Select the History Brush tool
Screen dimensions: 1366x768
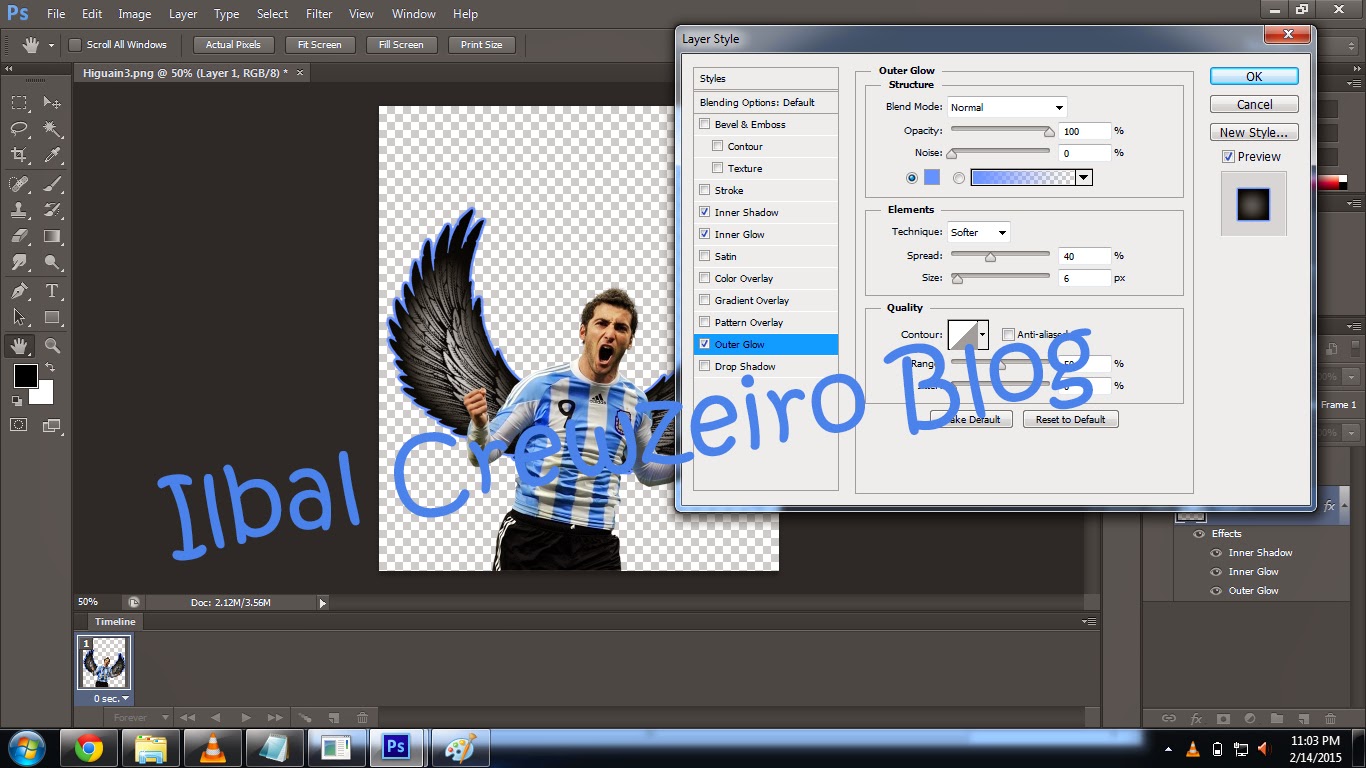pos(52,210)
